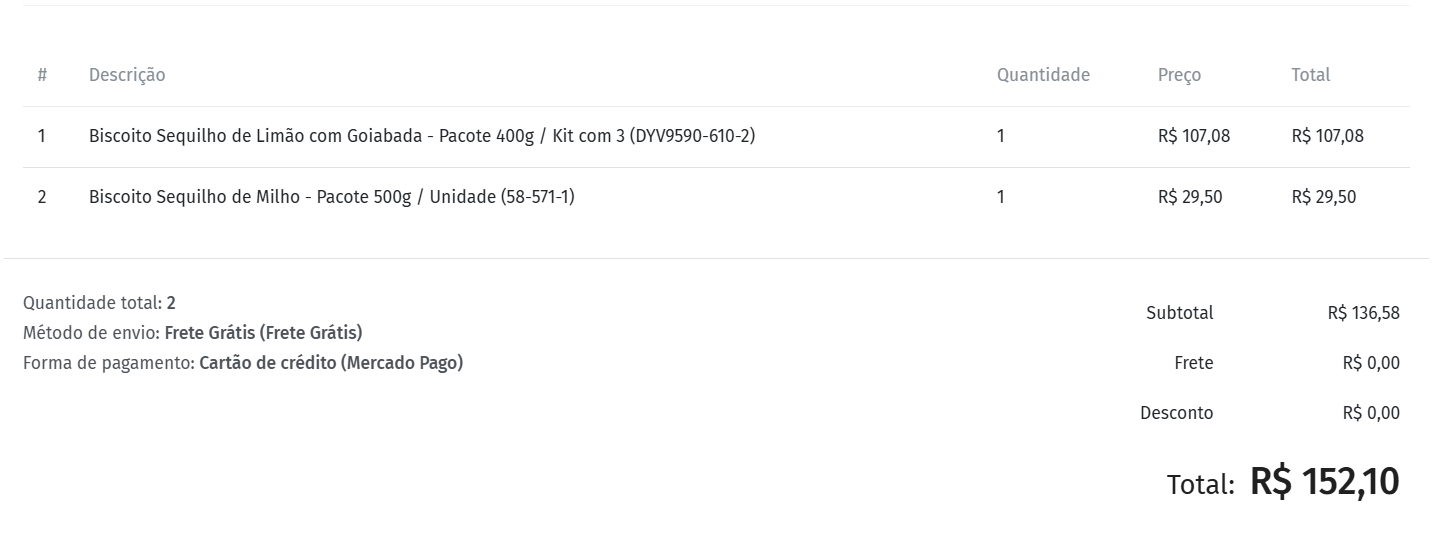This screenshot has width=1445, height=537.
Task: Click the Preço column header
Action: tap(1179, 75)
